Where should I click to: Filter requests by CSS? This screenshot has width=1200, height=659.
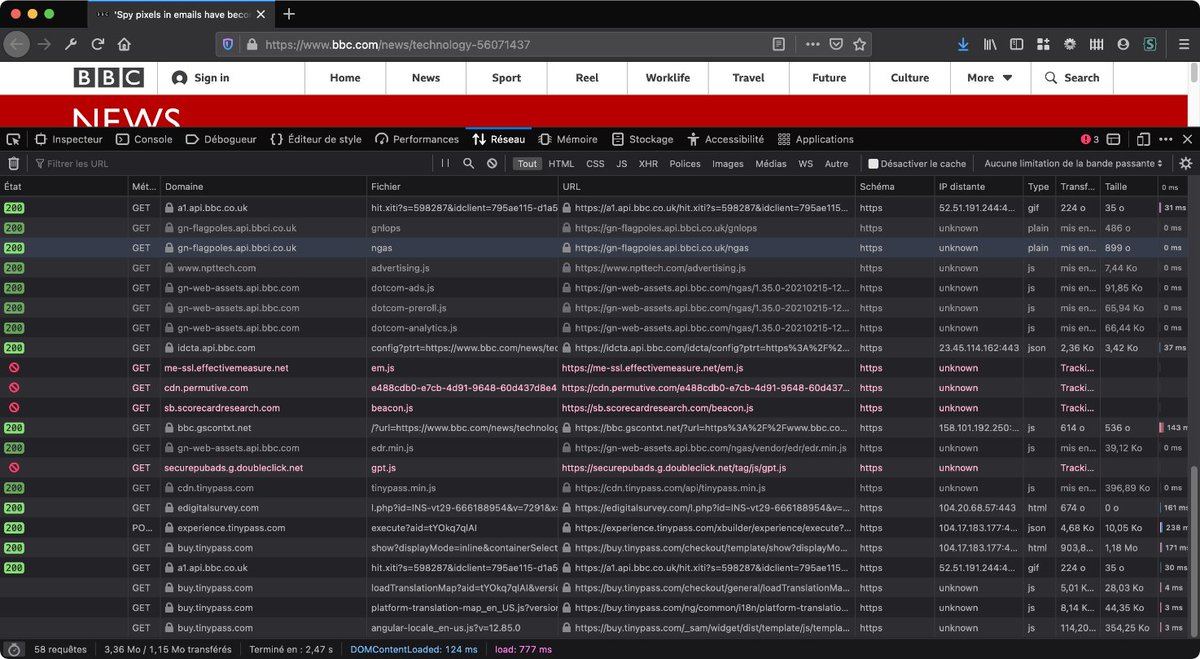tap(595, 164)
